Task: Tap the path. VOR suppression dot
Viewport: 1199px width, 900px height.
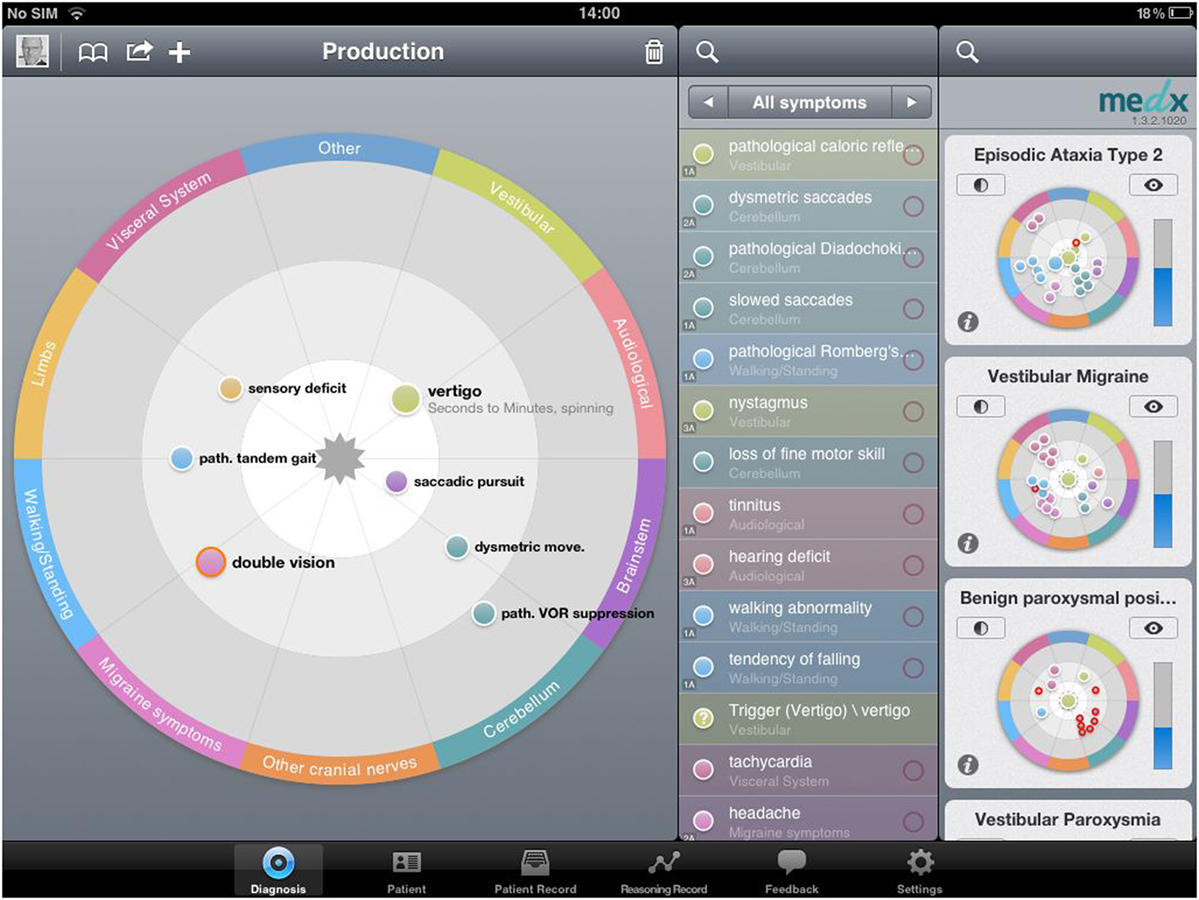Action: click(483, 613)
